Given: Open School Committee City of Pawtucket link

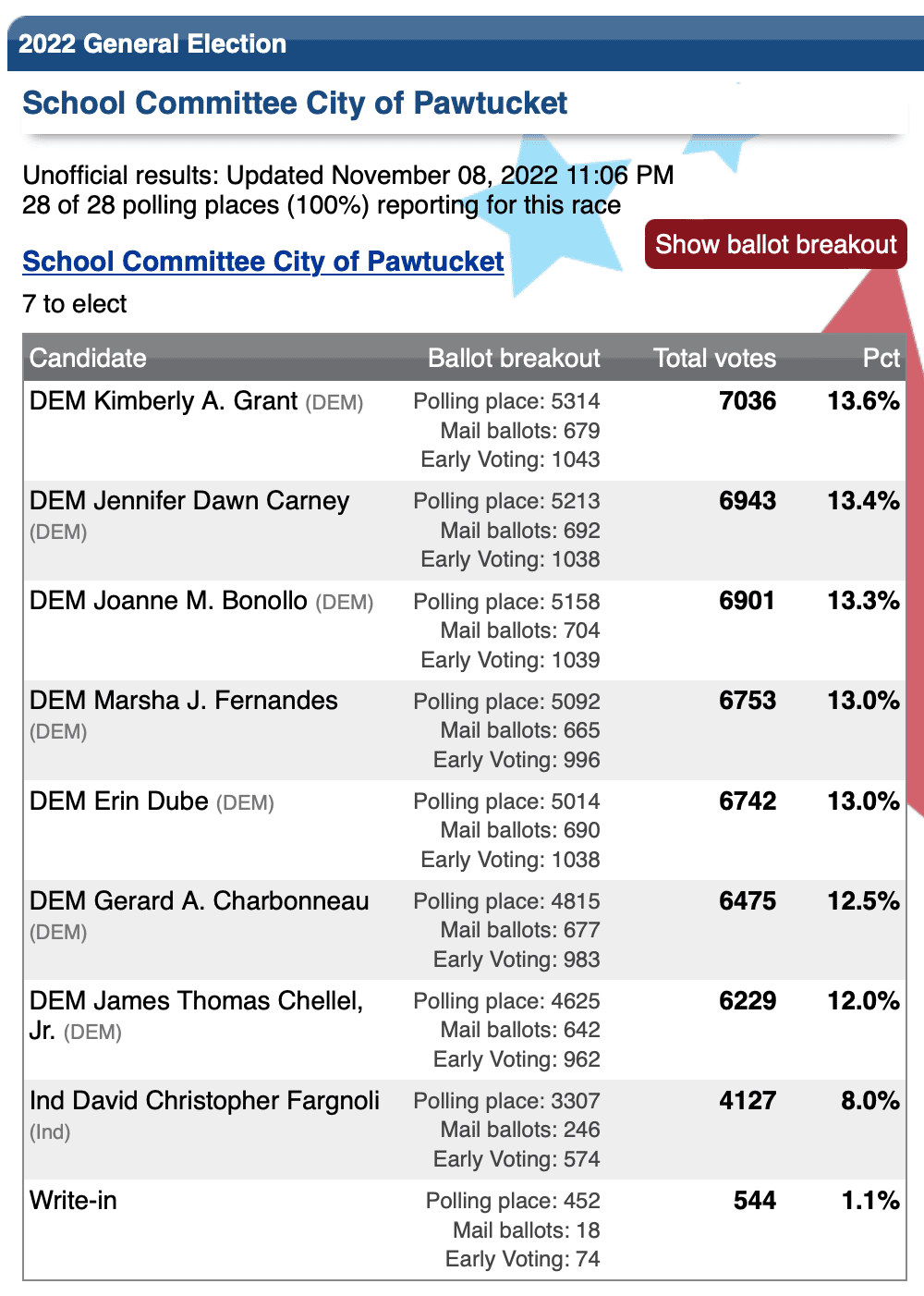Looking at the screenshot, I should 263,262.
